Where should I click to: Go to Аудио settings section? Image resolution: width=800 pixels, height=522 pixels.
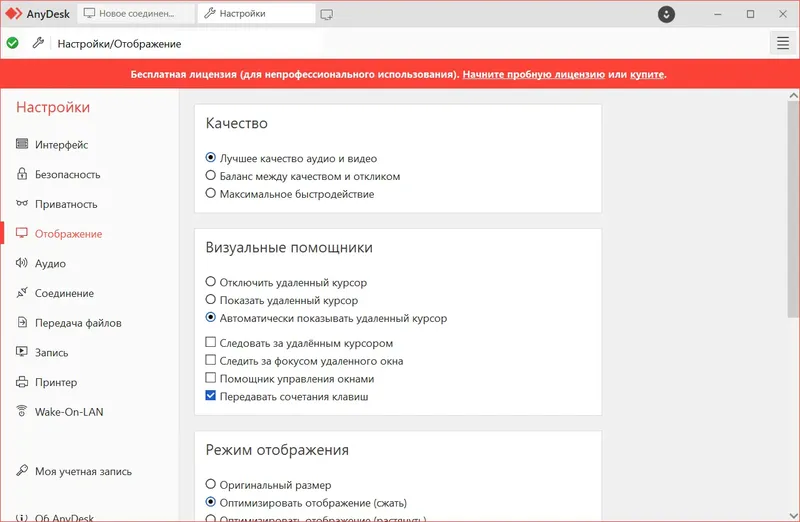tap(50, 263)
